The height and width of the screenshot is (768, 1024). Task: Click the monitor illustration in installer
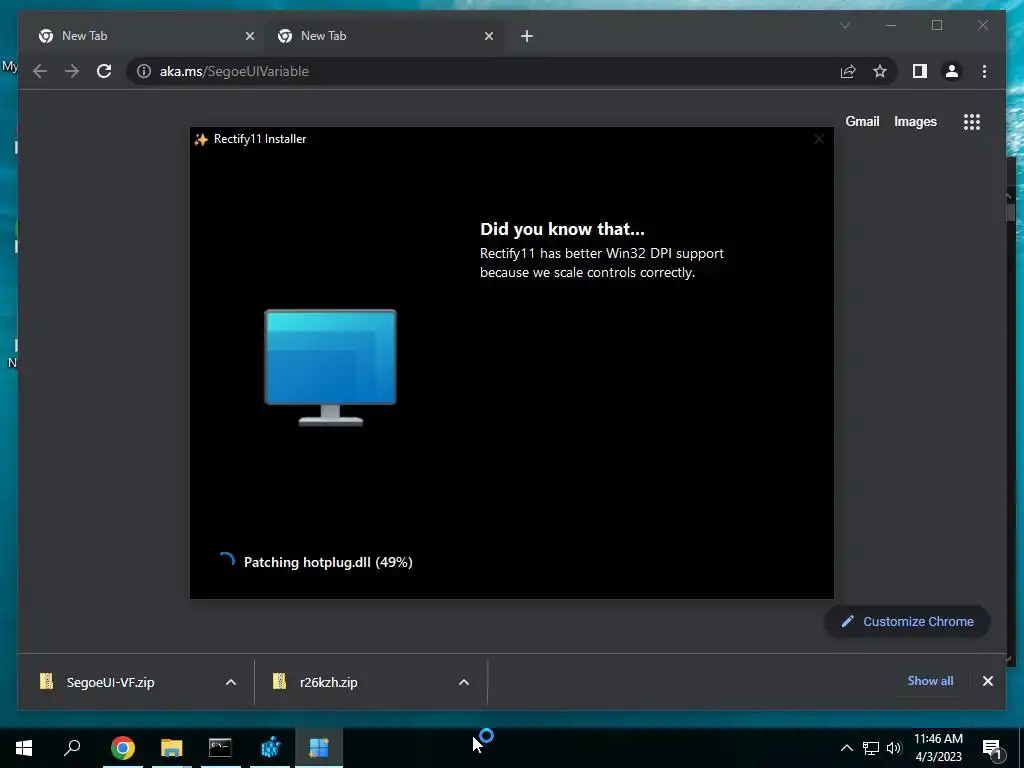(x=330, y=368)
